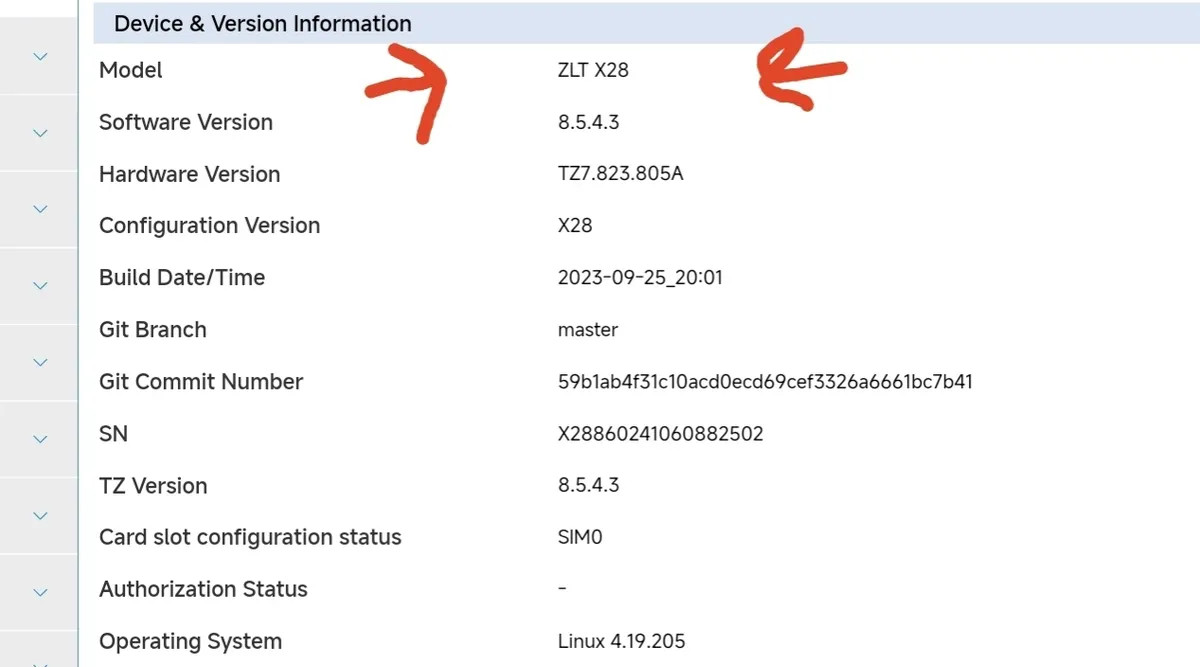
Task: Expand the sidebar chevron level with Model row
Action: point(41,56)
